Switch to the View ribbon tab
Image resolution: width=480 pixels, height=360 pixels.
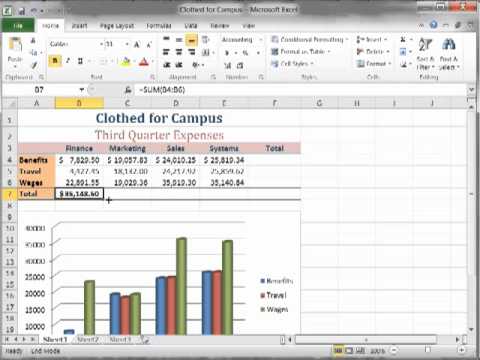[x=249, y=26]
